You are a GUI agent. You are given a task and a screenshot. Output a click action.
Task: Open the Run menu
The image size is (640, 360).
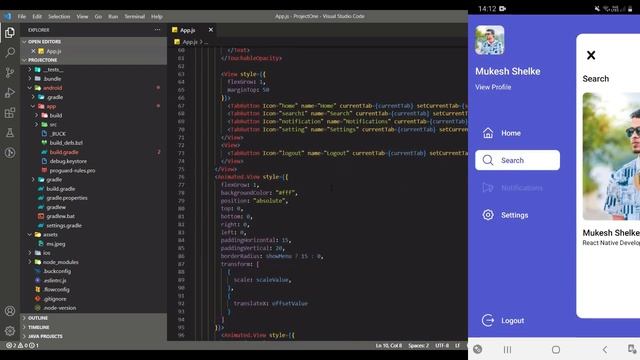pyautogui.click(x=113, y=16)
